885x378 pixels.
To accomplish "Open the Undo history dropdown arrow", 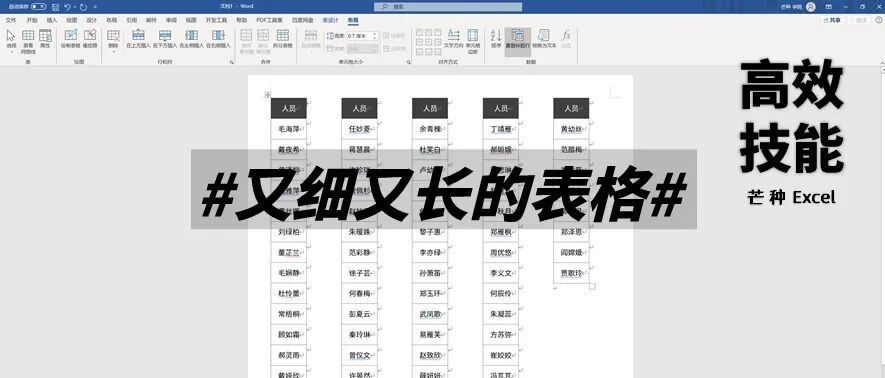I will pos(74,7).
